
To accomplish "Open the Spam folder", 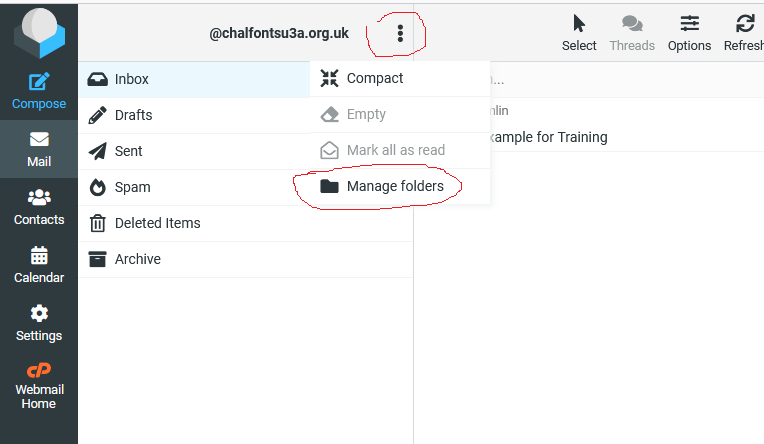I will point(132,187).
